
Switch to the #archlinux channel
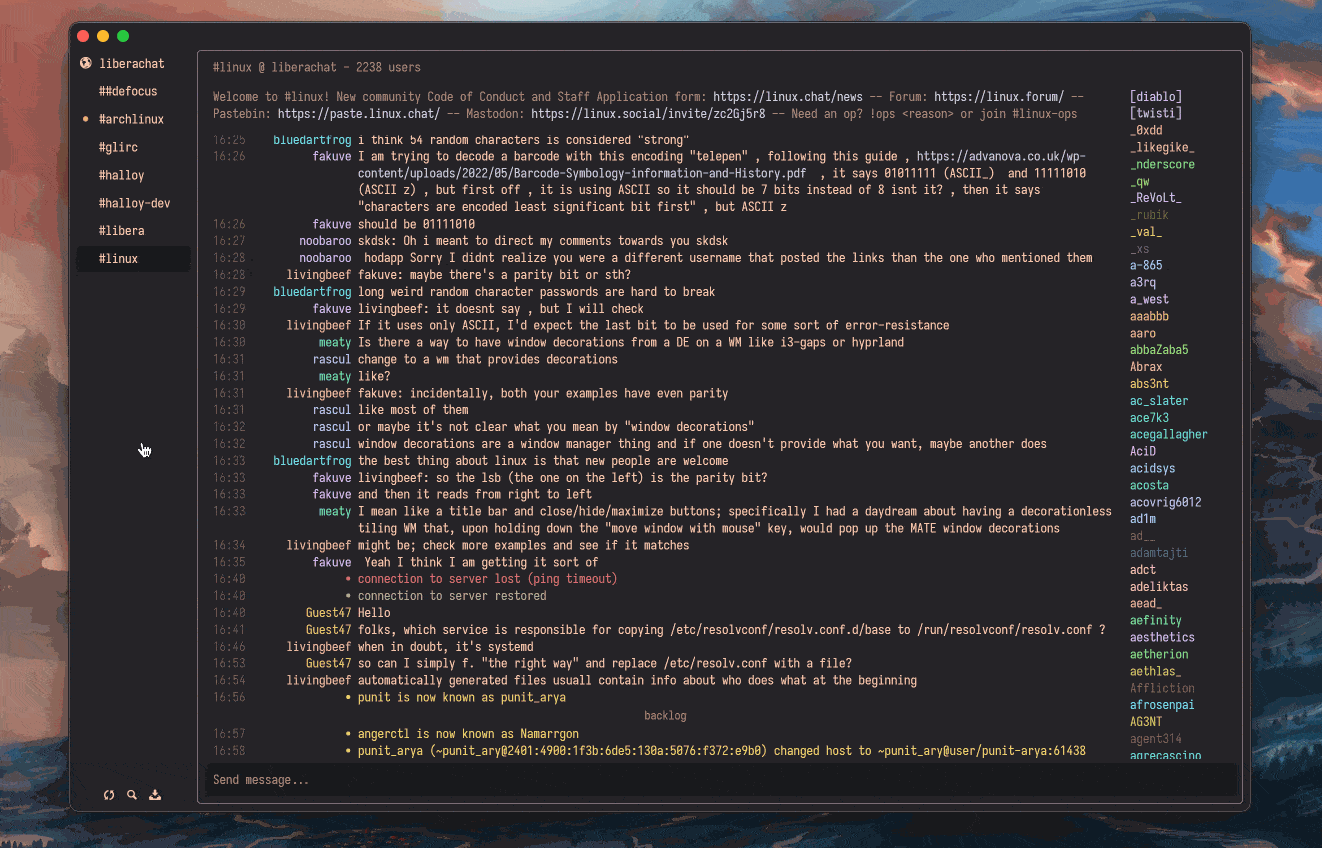tap(133, 119)
